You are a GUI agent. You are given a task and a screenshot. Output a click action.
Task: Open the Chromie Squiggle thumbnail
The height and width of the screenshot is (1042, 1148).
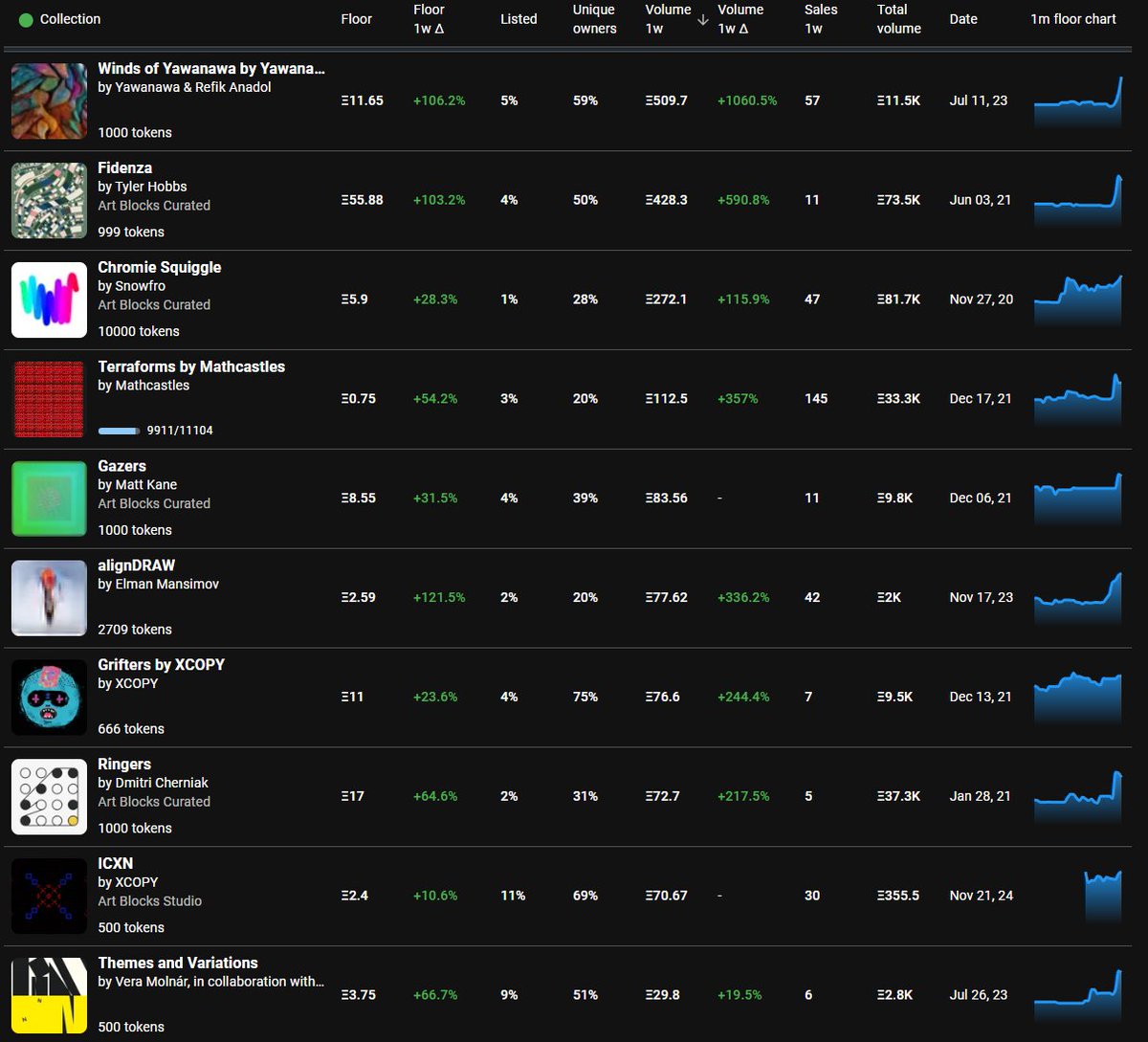click(50, 299)
